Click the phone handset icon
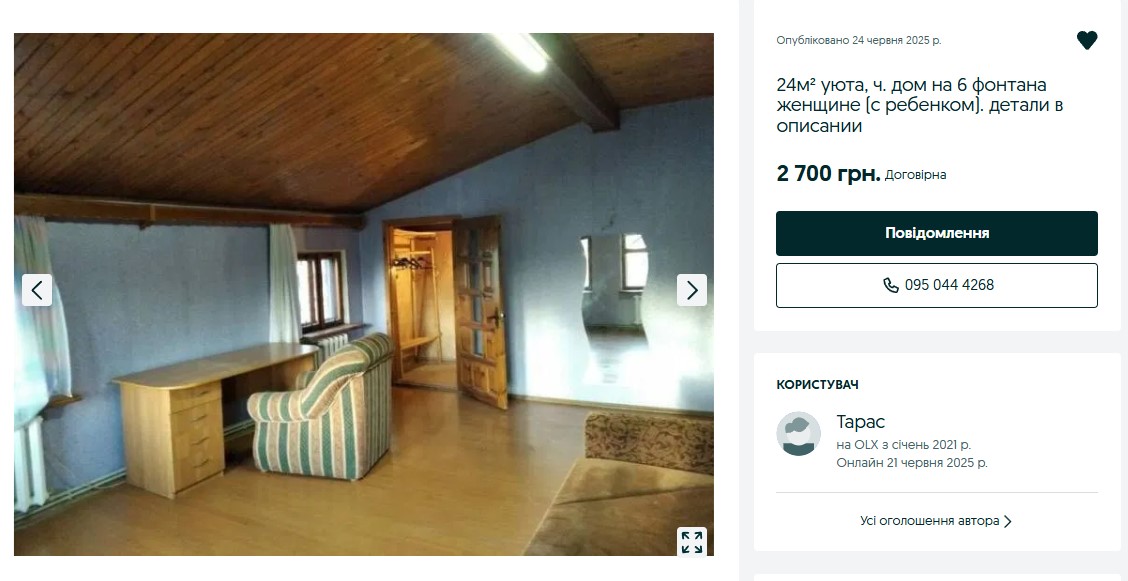The height and width of the screenshot is (581, 1128). (x=891, y=285)
